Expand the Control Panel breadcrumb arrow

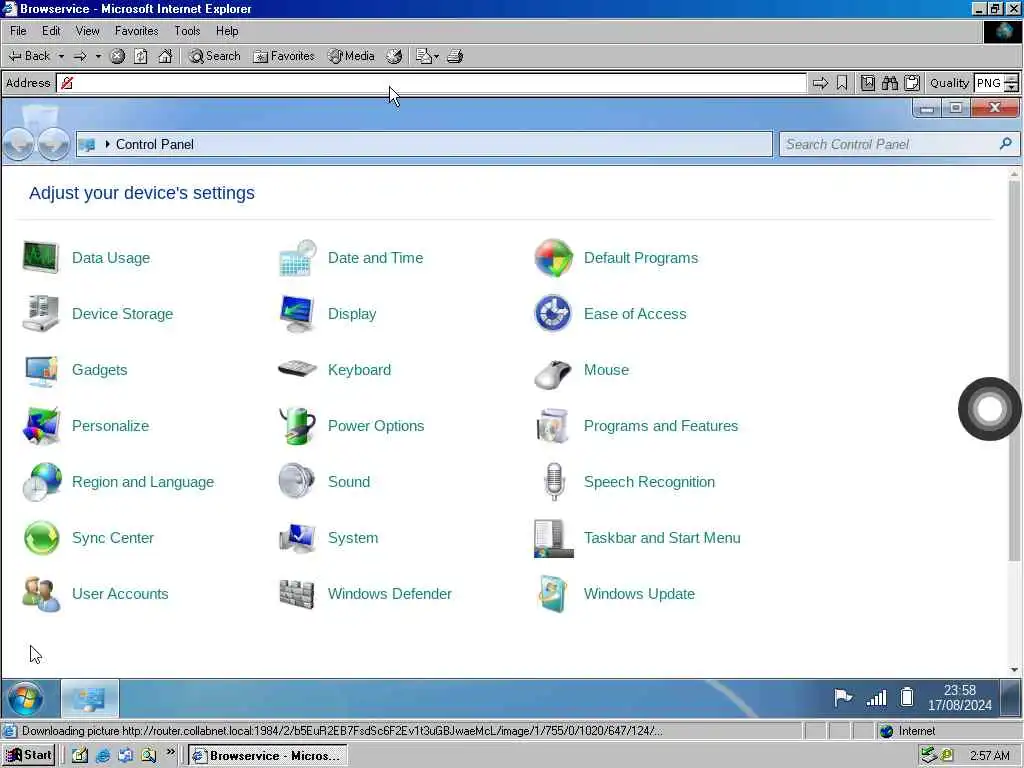point(107,144)
